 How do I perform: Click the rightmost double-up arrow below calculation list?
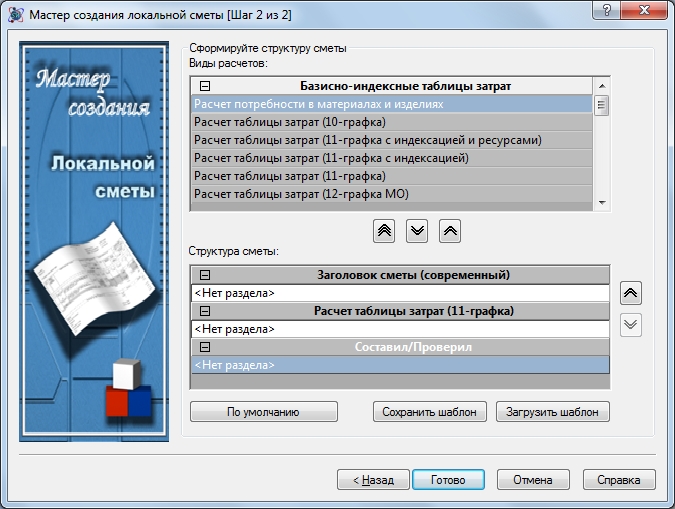pos(450,230)
